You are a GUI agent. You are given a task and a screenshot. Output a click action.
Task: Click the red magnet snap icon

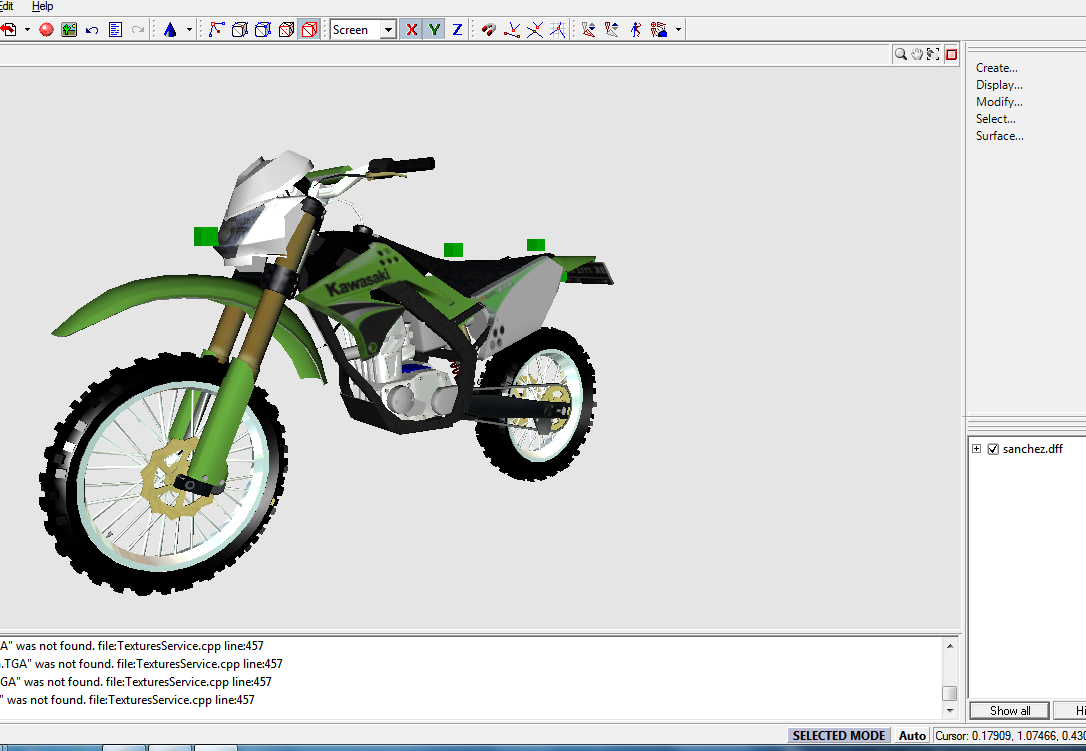[489, 30]
